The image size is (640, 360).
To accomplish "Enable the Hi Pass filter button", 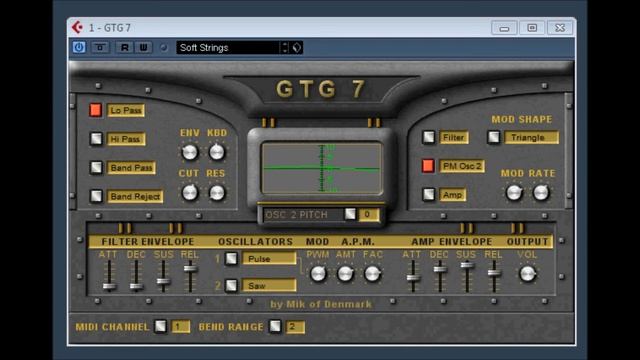I will coord(96,139).
